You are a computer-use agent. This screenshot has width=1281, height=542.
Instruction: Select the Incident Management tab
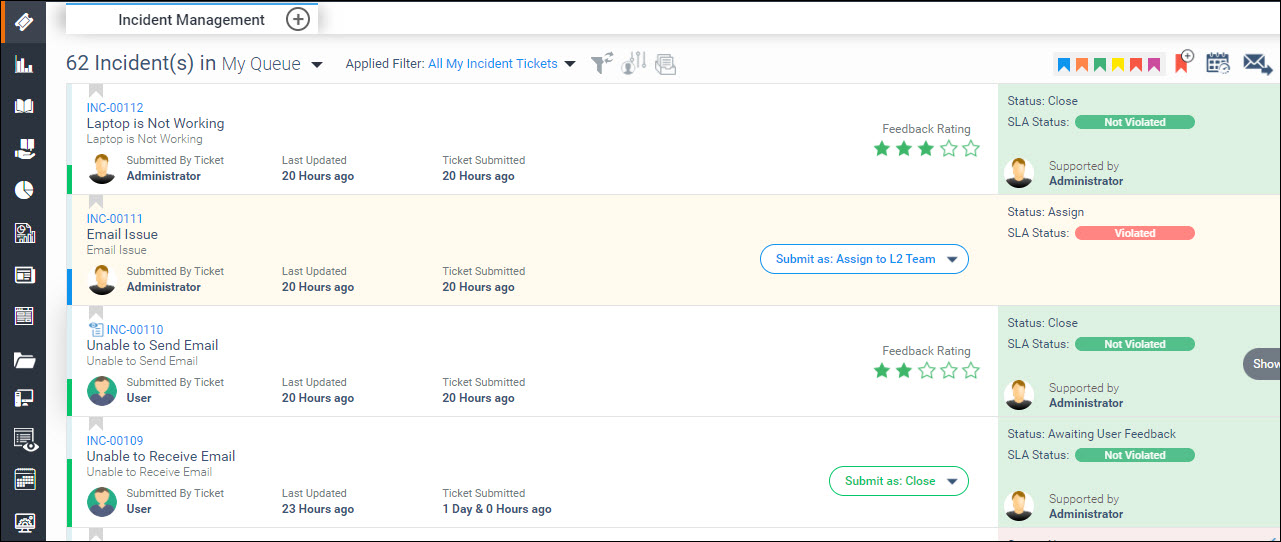tap(191, 20)
